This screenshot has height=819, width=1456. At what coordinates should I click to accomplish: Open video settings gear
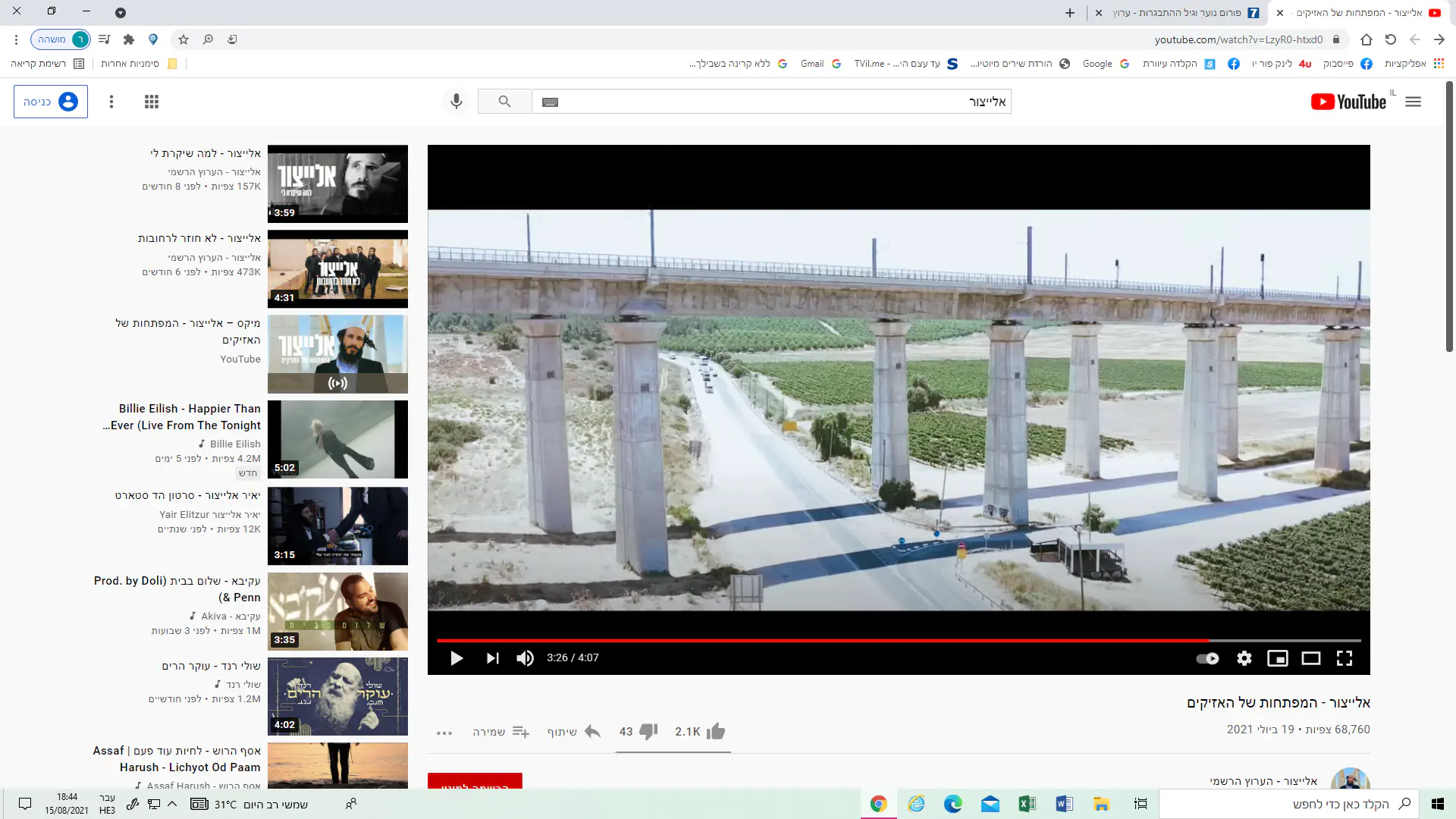tap(1244, 658)
